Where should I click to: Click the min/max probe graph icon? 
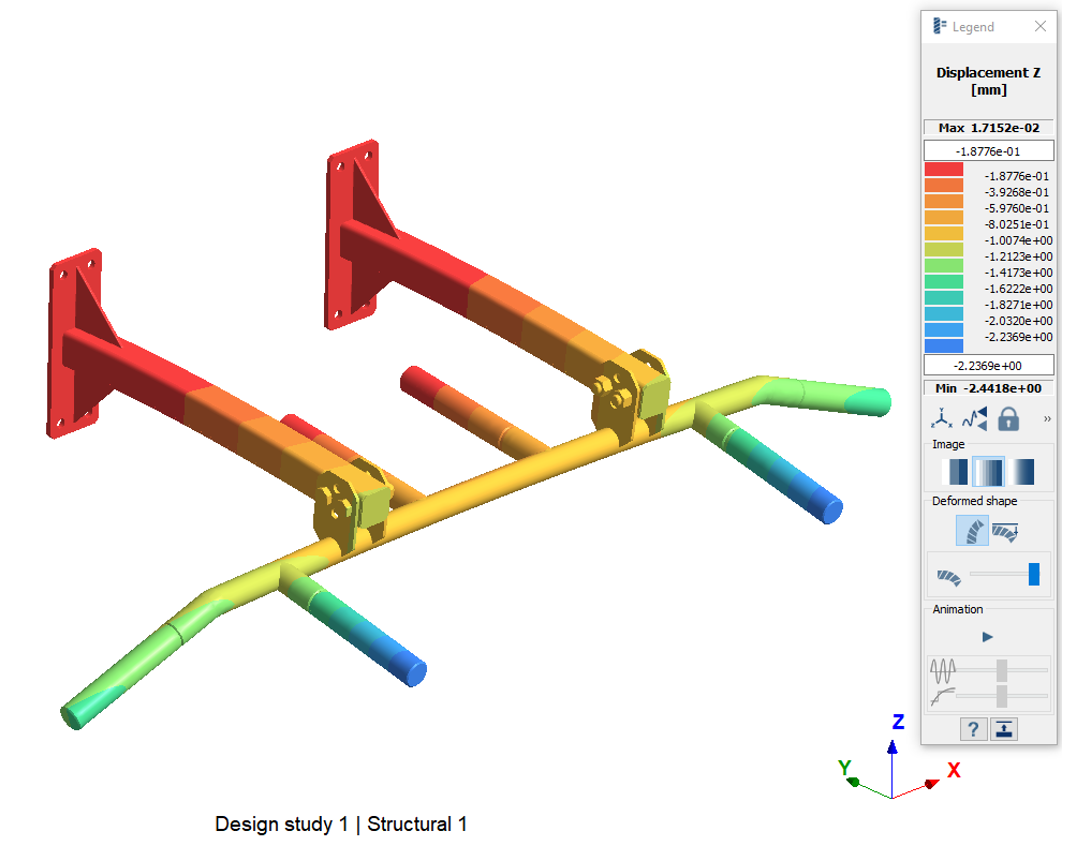(975, 419)
